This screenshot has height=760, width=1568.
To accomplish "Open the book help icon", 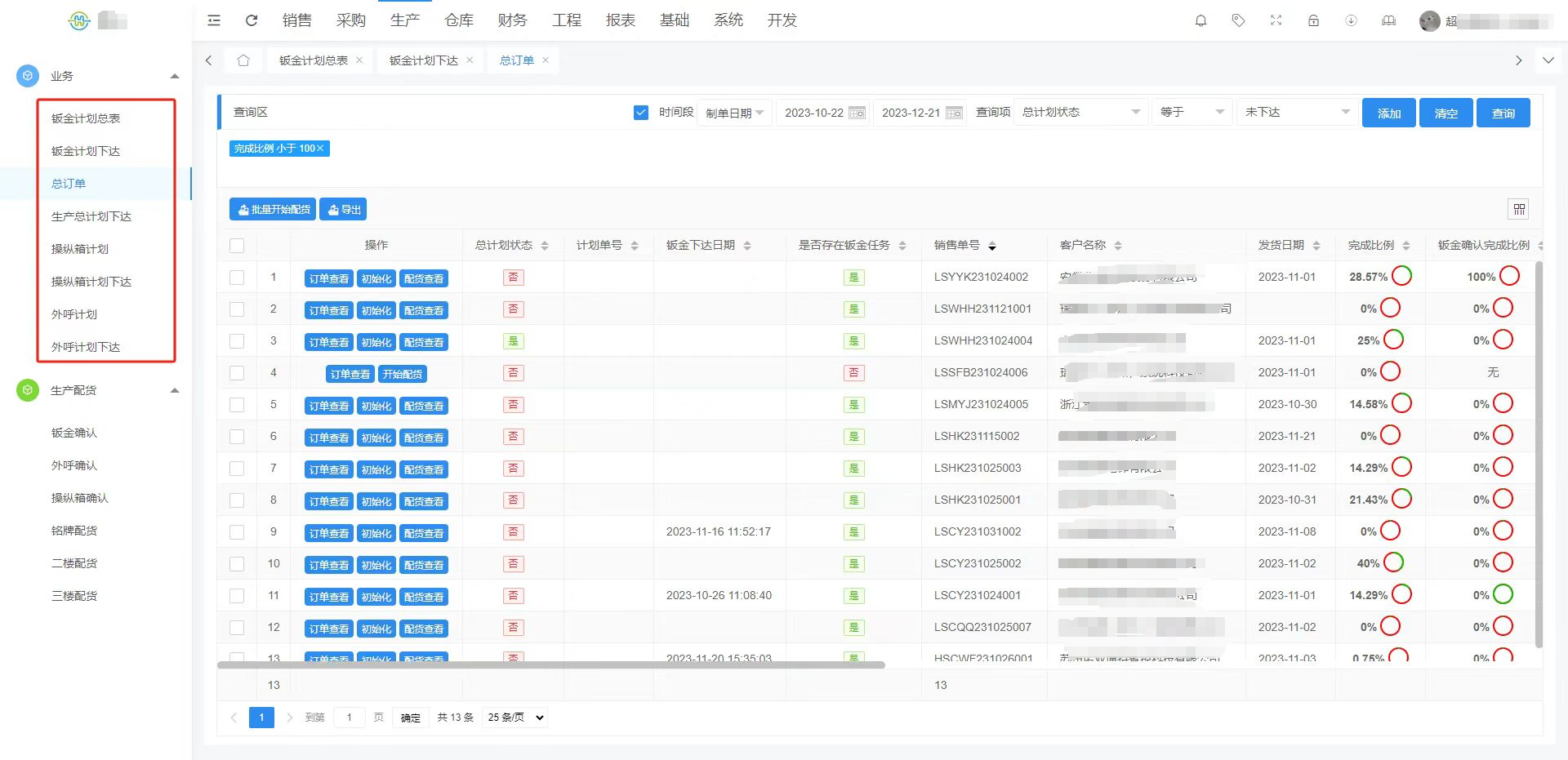I will click(1388, 20).
